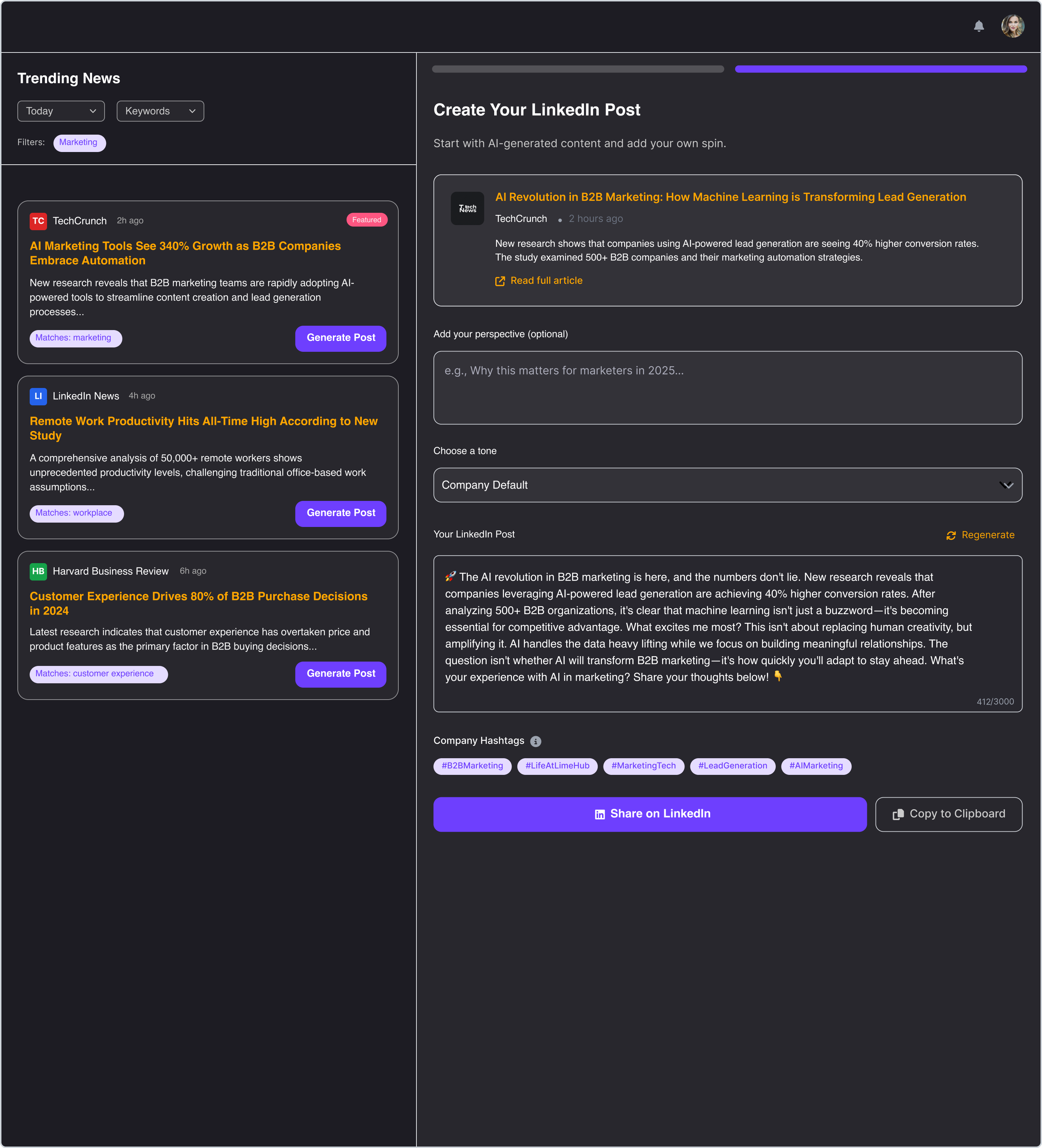Click the Matches: workplace tag
The height and width of the screenshot is (1148, 1042).
coord(76,514)
